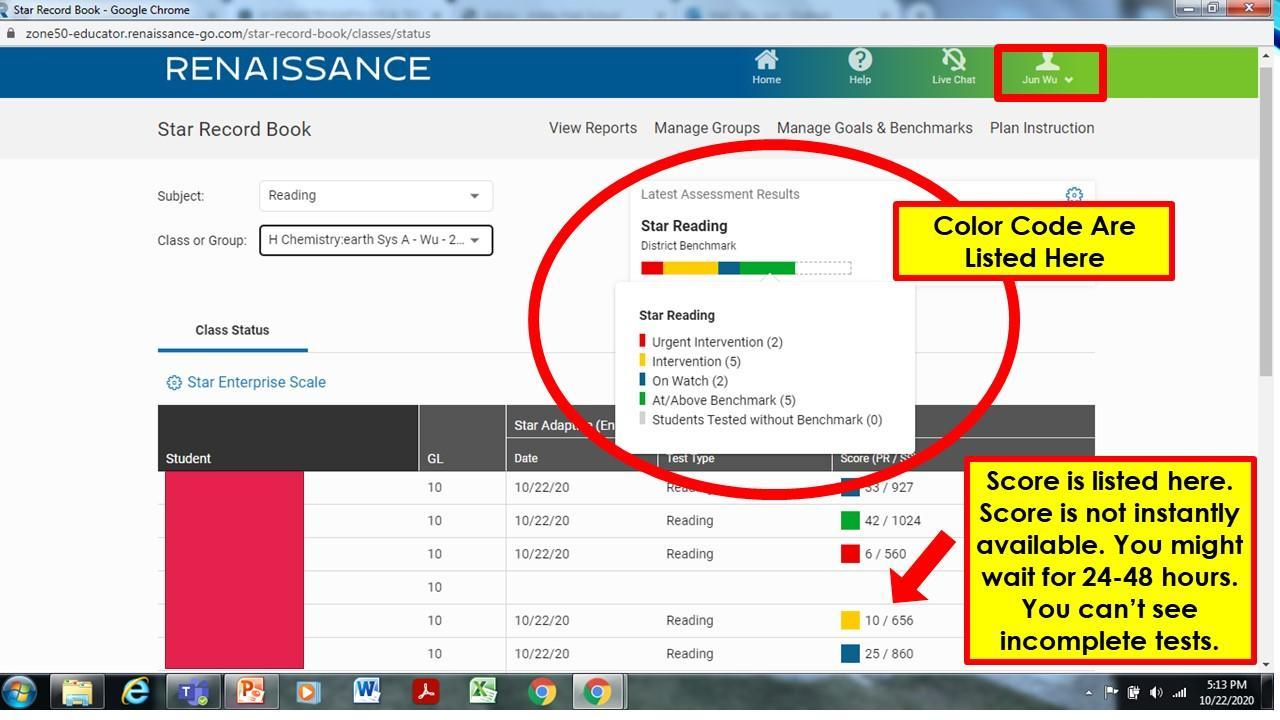Open Adobe Acrobat from the taskbar
The image size is (1280, 720).
426,692
